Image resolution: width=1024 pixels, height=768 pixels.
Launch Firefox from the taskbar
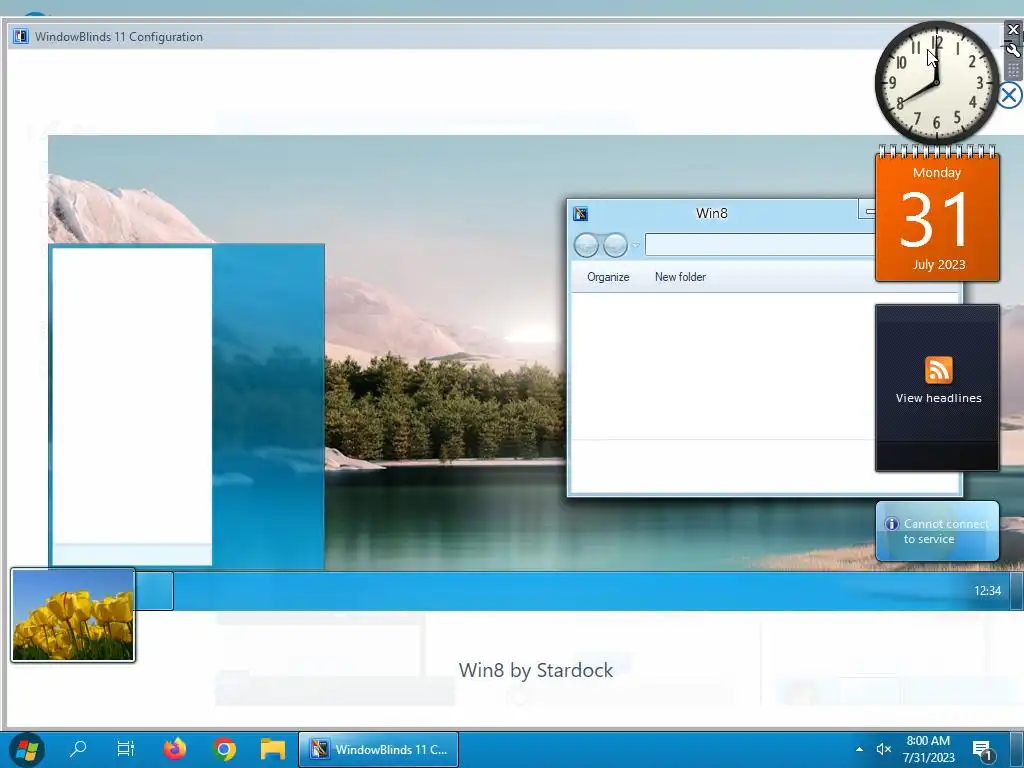[174, 749]
